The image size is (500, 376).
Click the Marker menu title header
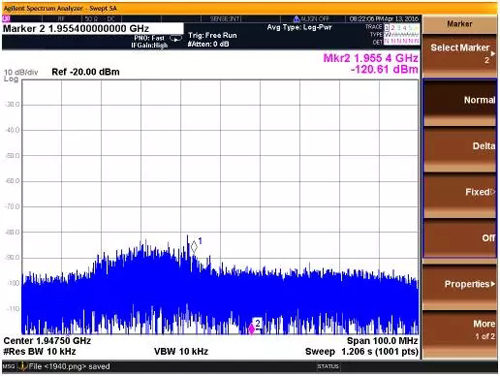point(460,24)
